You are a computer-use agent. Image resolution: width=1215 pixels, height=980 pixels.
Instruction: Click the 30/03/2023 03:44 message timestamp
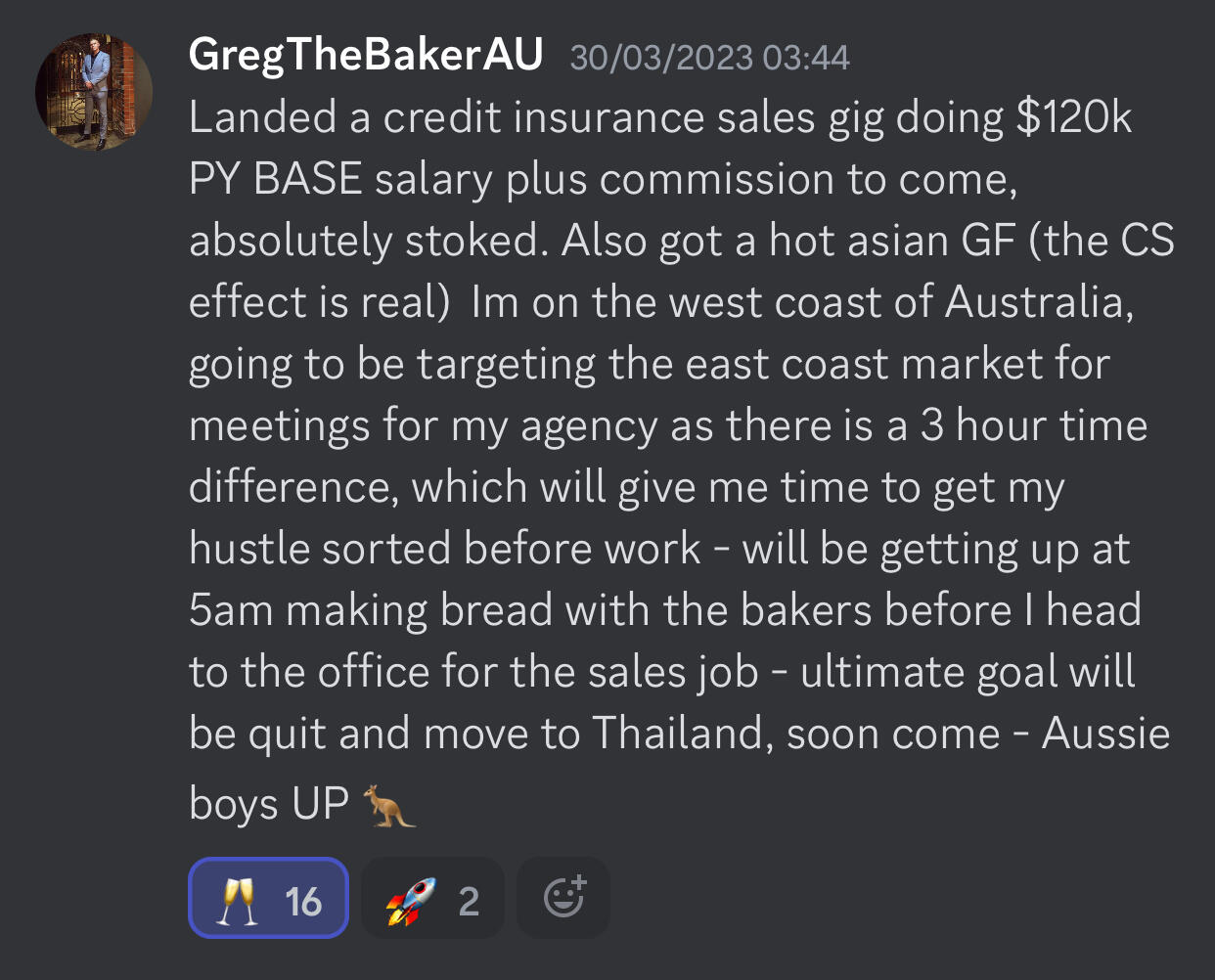pos(709,58)
